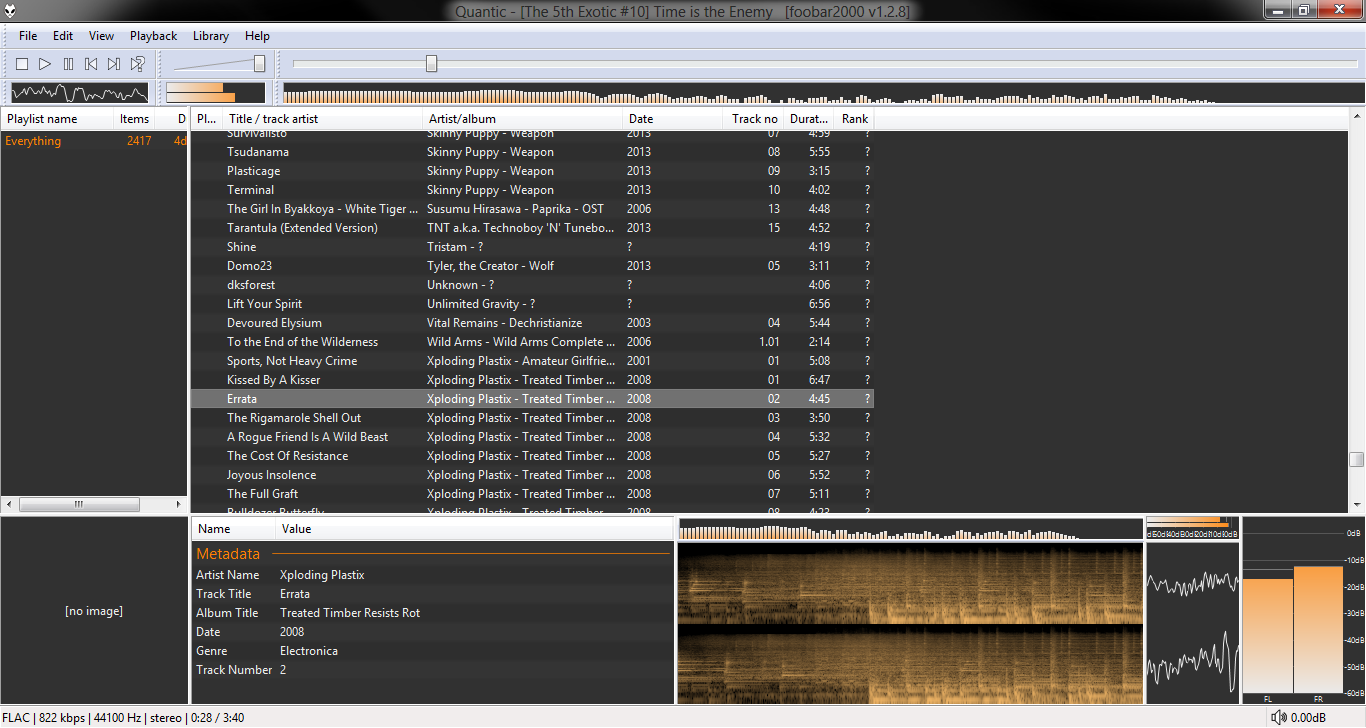The image size is (1366, 728).
Task: Click the Value column header in properties
Action: [x=475, y=529]
